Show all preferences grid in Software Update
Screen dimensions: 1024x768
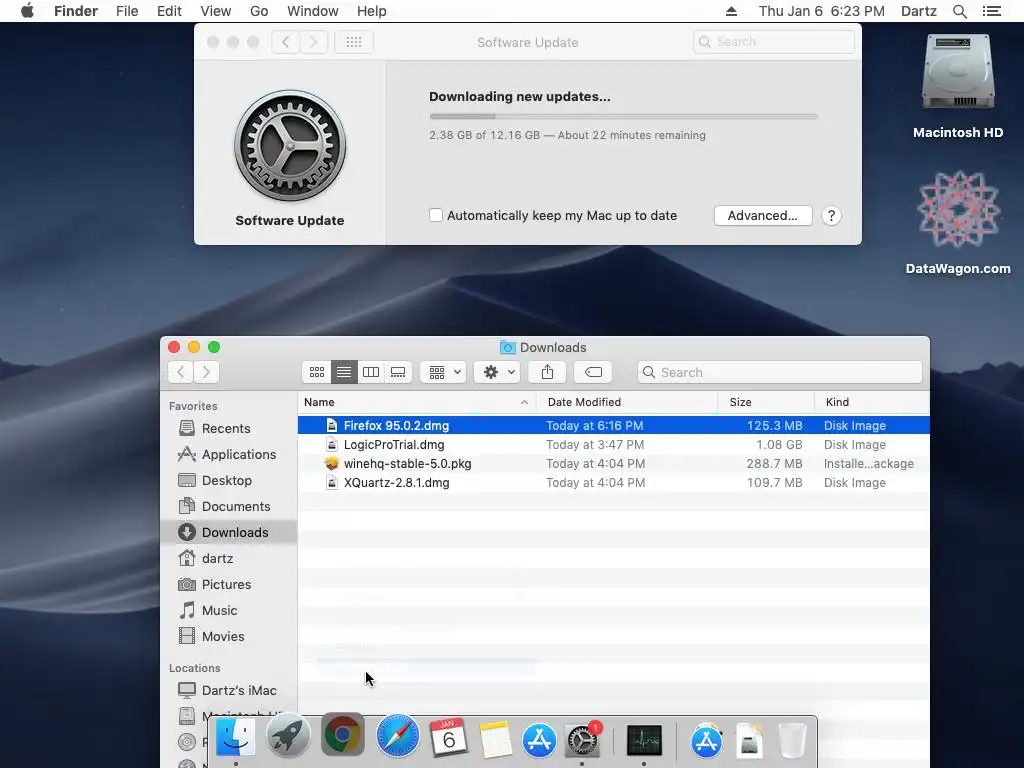coord(354,42)
